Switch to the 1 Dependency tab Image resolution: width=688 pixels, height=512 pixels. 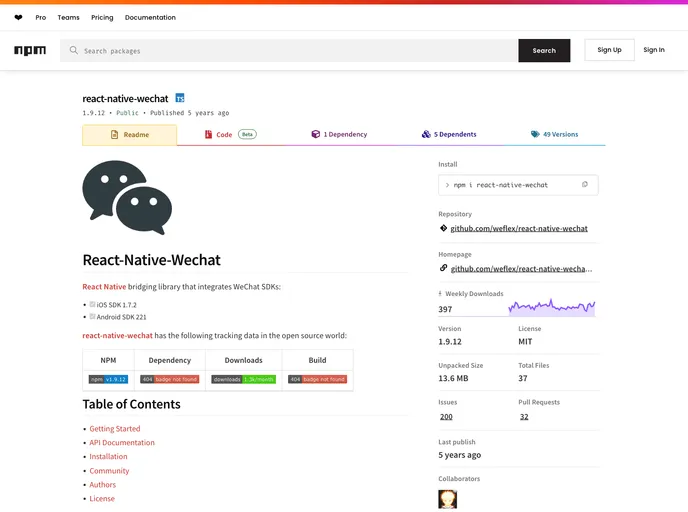tap(339, 134)
